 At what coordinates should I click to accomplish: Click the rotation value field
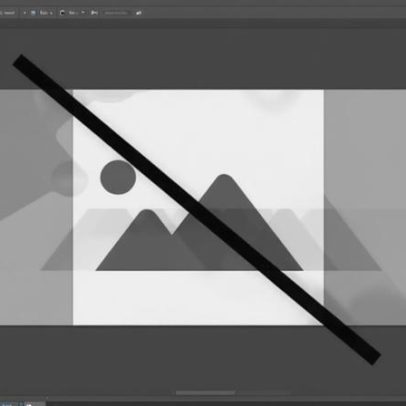pyautogui.click(x=73, y=13)
